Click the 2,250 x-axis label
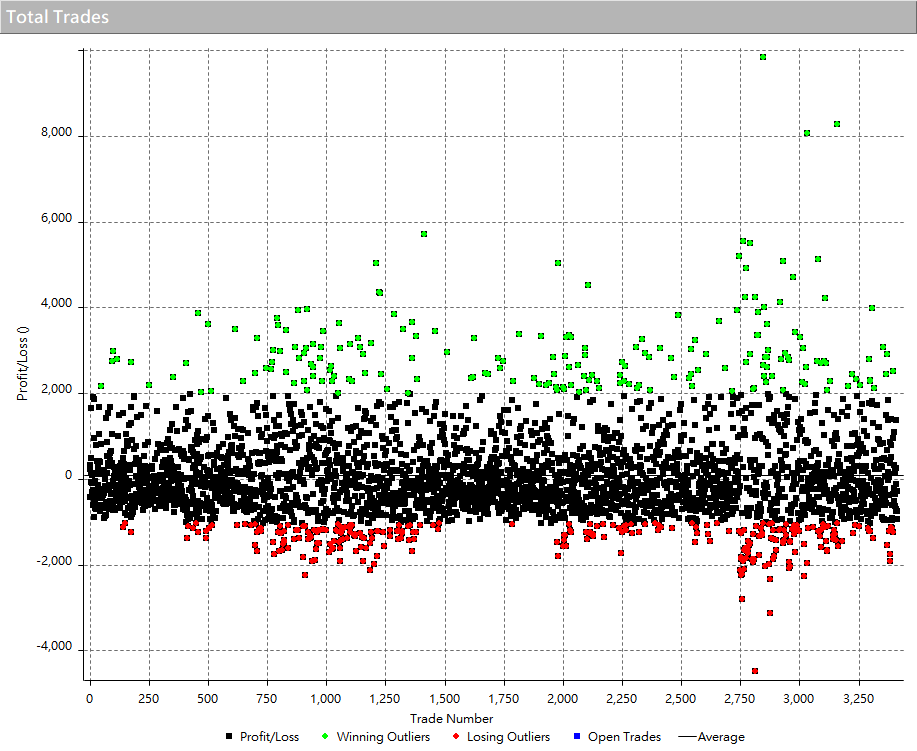Viewport: 917px width, 751px height. point(622,698)
